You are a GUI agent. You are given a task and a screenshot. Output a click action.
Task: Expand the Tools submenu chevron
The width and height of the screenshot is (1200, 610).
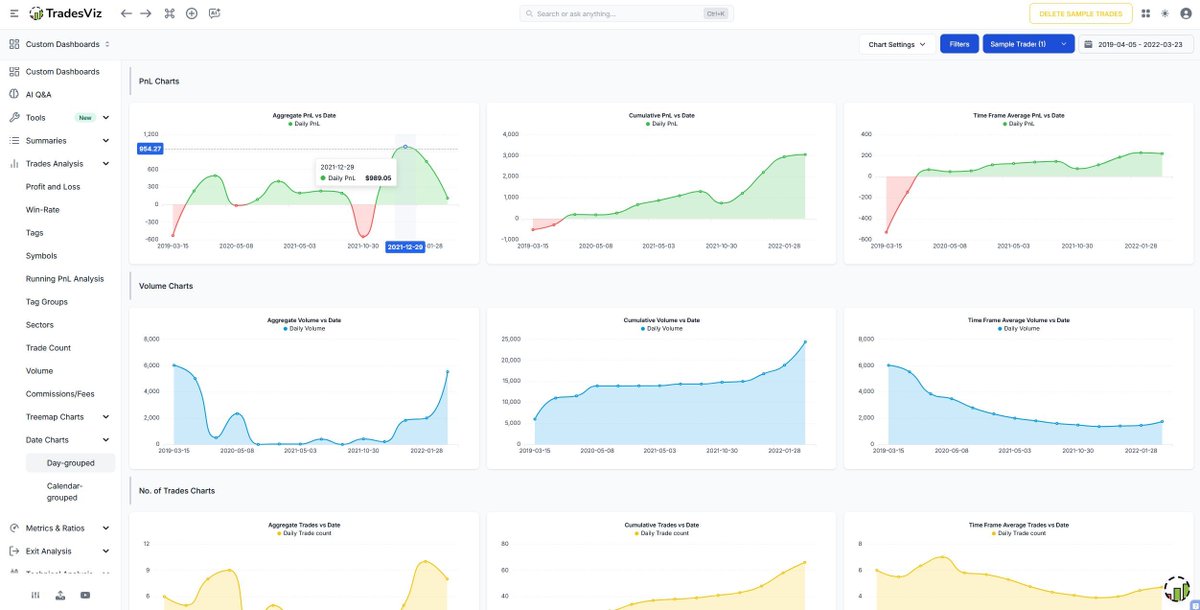tap(106, 118)
